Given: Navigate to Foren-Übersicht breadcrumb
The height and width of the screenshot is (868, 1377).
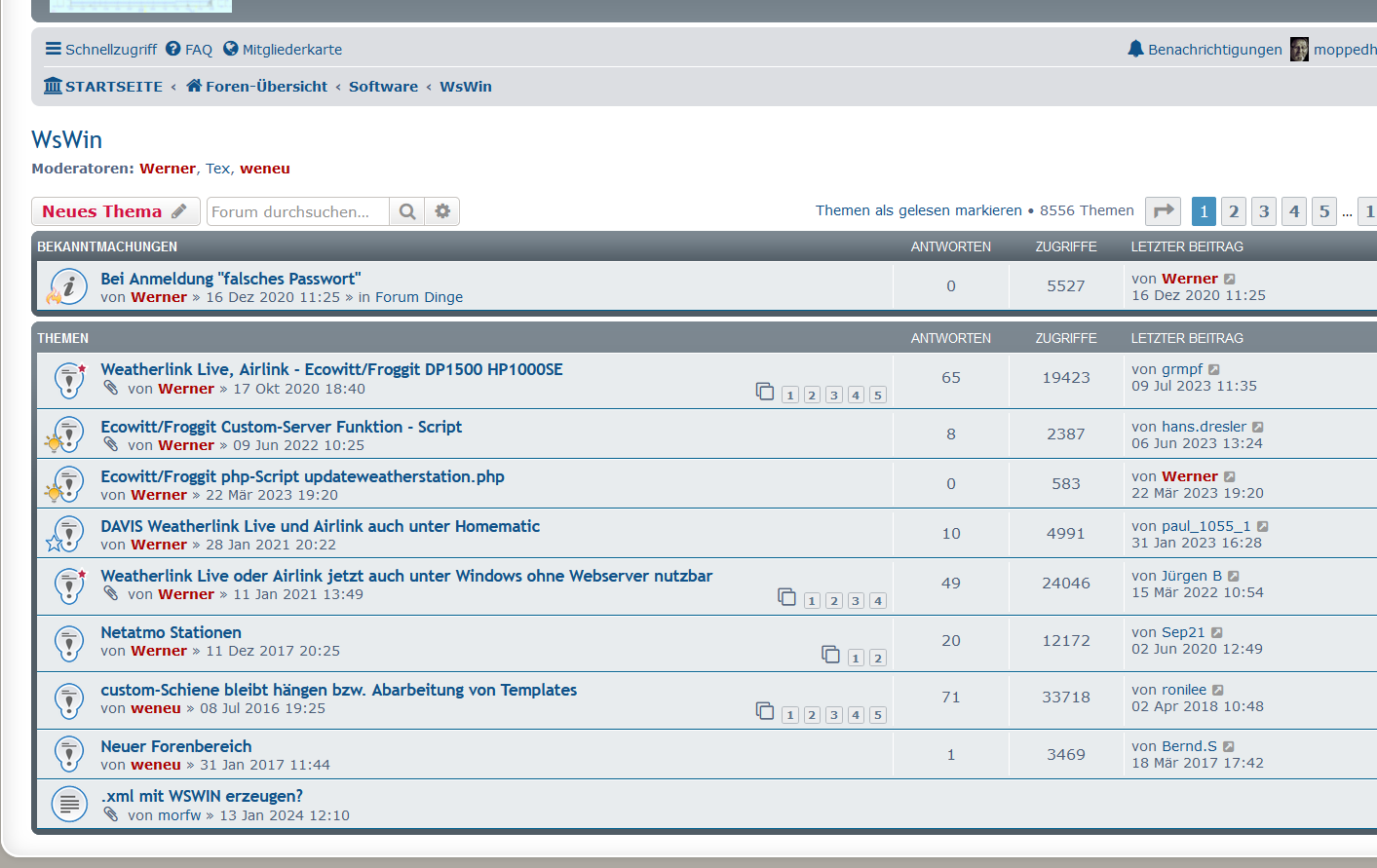Looking at the screenshot, I should click(257, 87).
